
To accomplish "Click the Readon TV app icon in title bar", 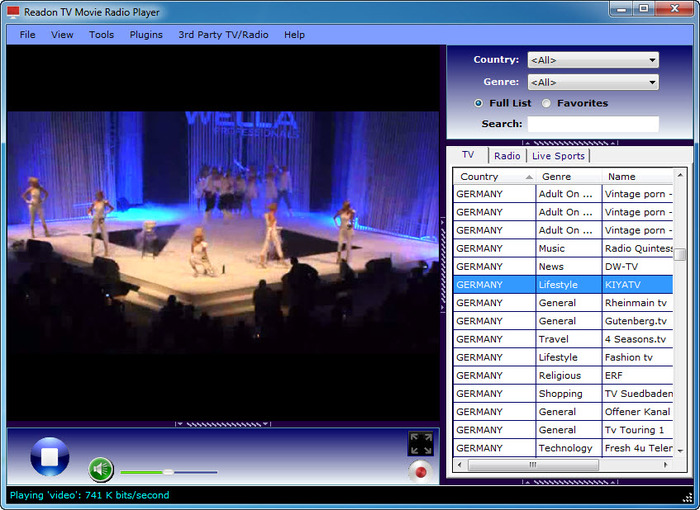I will pyautogui.click(x=13, y=12).
